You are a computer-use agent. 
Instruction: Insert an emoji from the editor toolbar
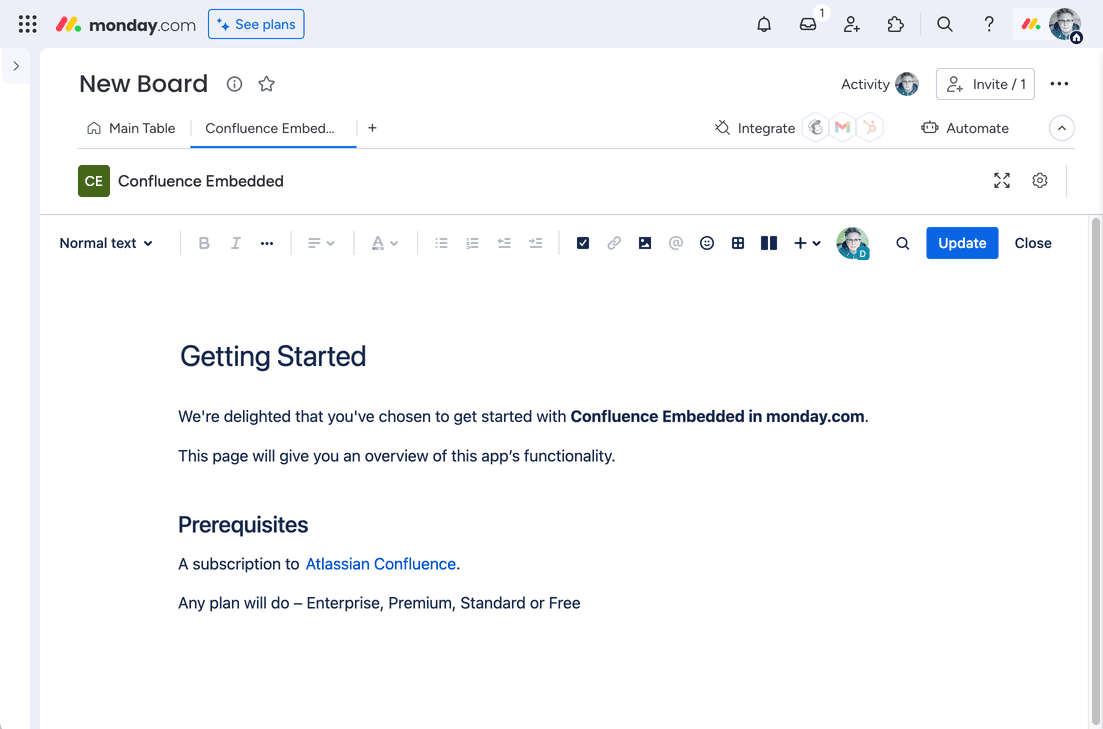[x=707, y=243]
